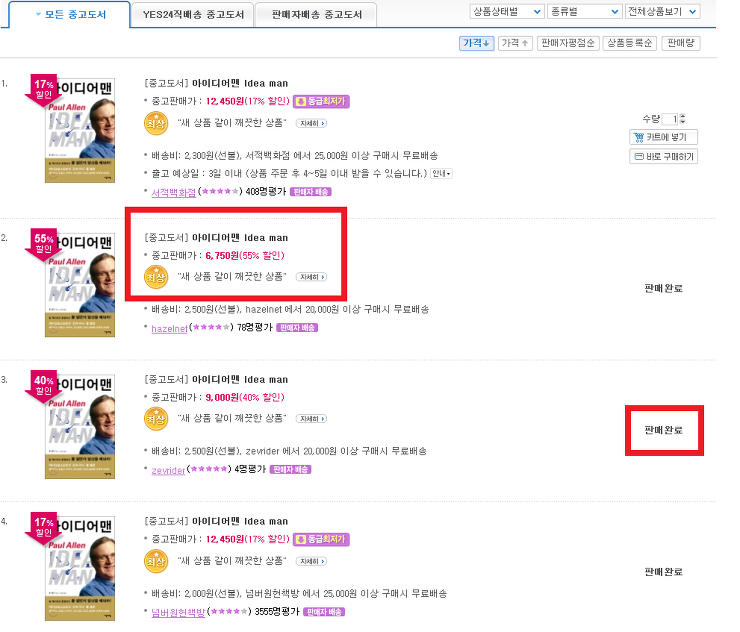The height and width of the screenshot is (632, 740).
Task: Sort by 가격 ascending arrow button
Action: tap(515, 43)
